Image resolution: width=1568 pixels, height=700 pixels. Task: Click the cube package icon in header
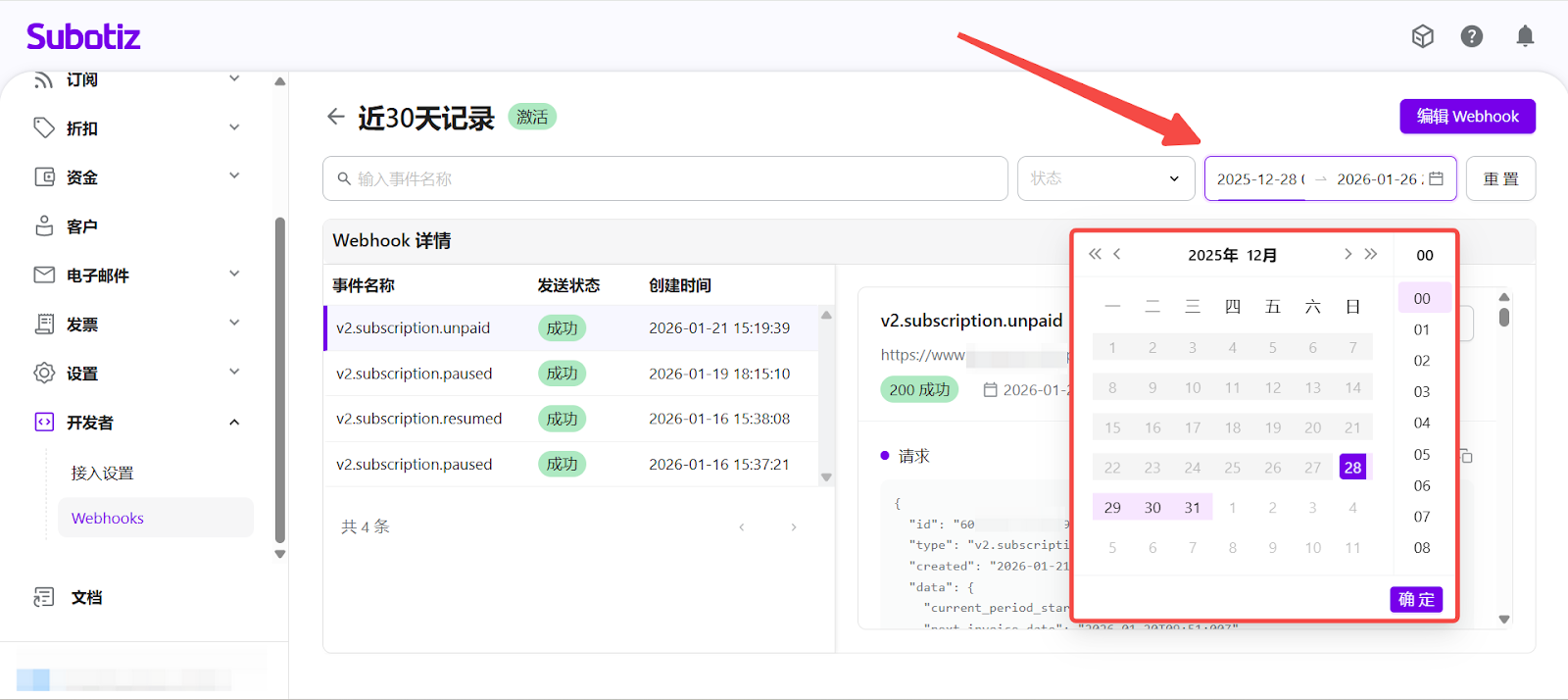coord(1422,37)
